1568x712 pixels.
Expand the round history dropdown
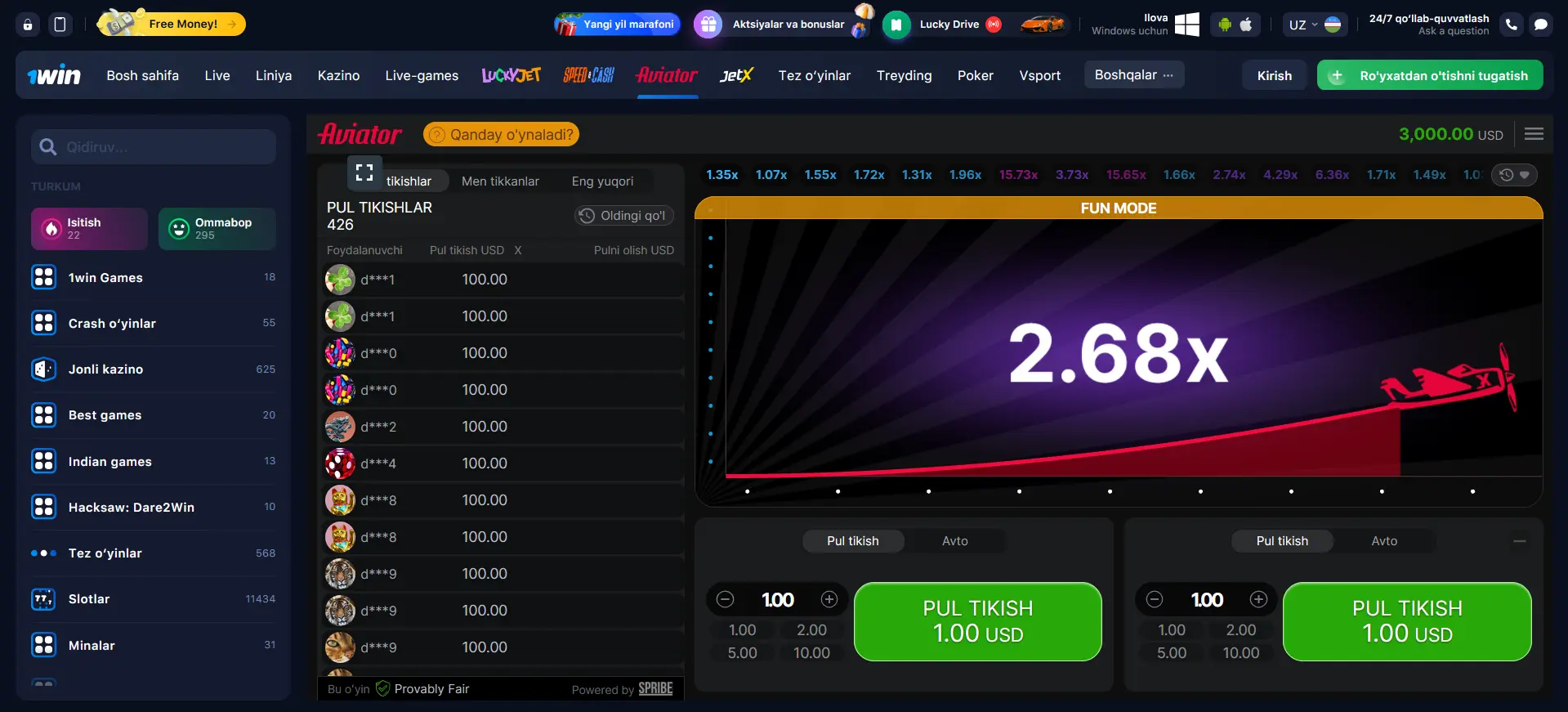[x=1514, y=175]
